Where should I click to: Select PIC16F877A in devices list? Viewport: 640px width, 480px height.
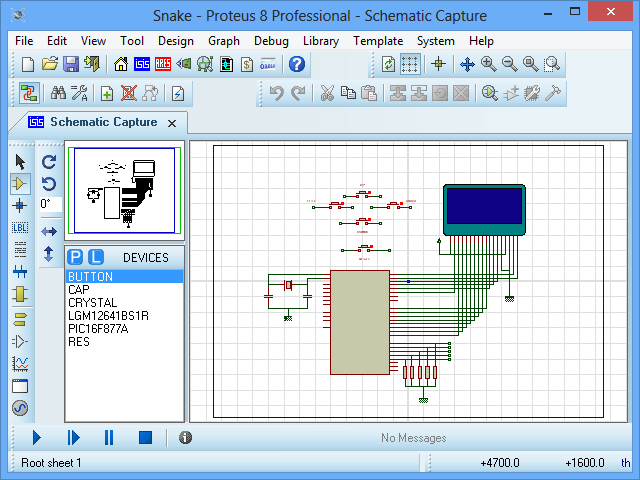(x=124, y=329)
